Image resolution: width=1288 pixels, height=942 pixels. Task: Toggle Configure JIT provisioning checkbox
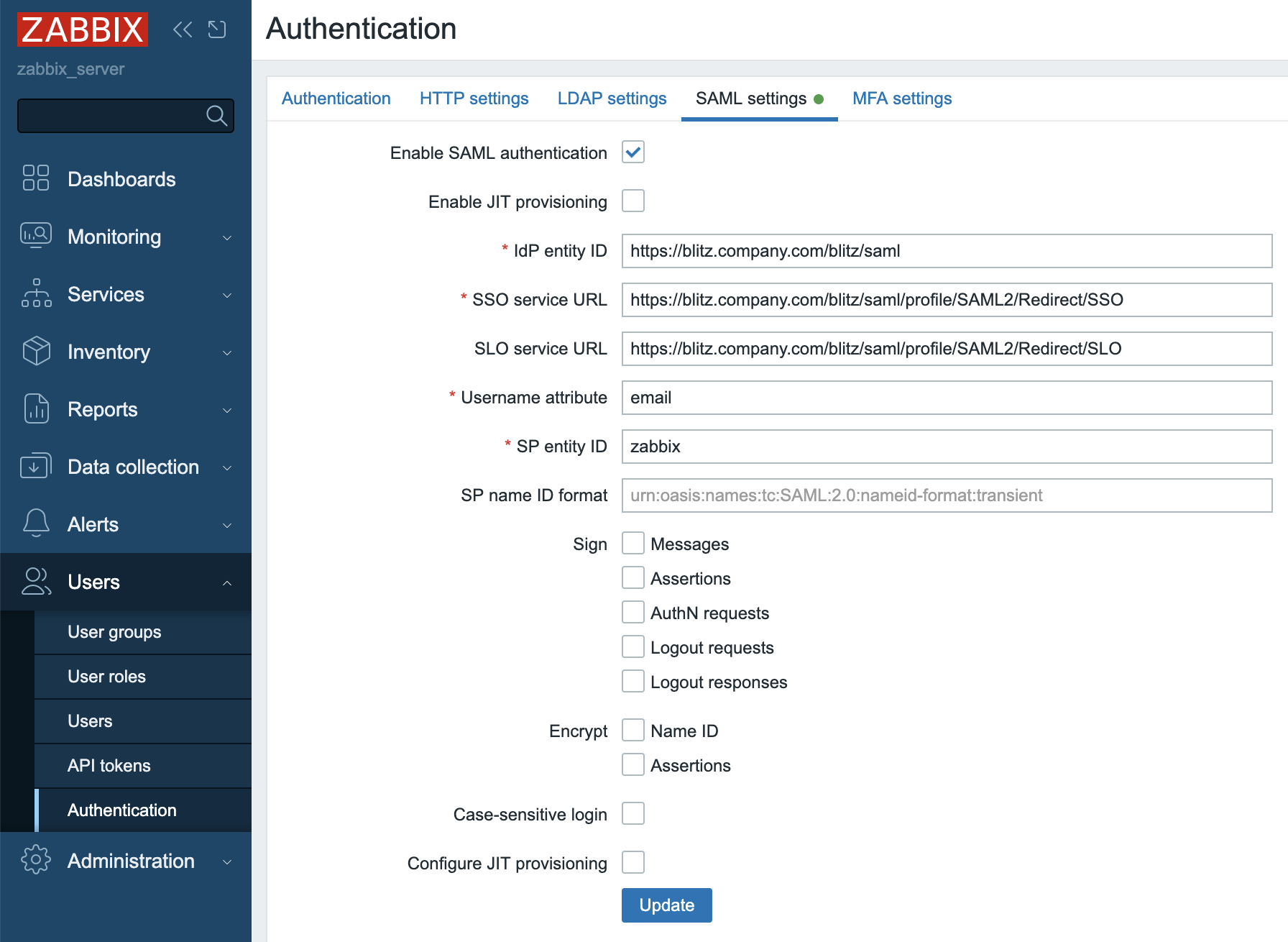click(633, 862)
